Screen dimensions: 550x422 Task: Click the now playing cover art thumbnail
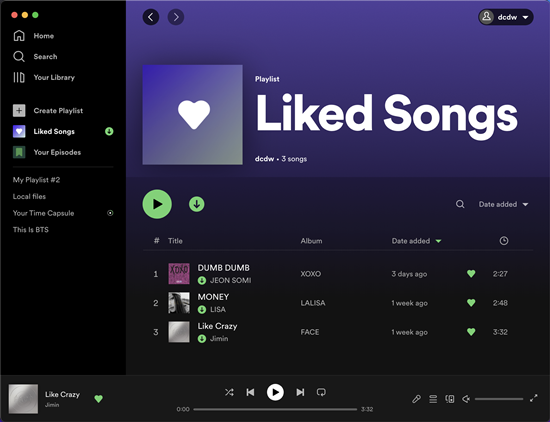(x=23, y=398)
